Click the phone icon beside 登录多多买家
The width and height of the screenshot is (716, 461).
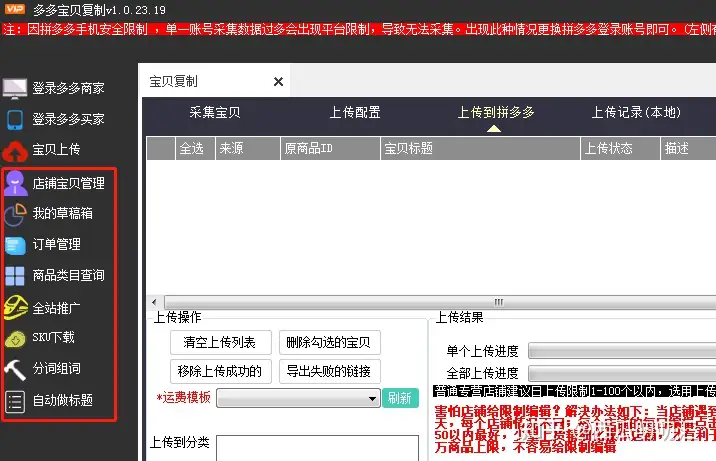tap(15, 120)
